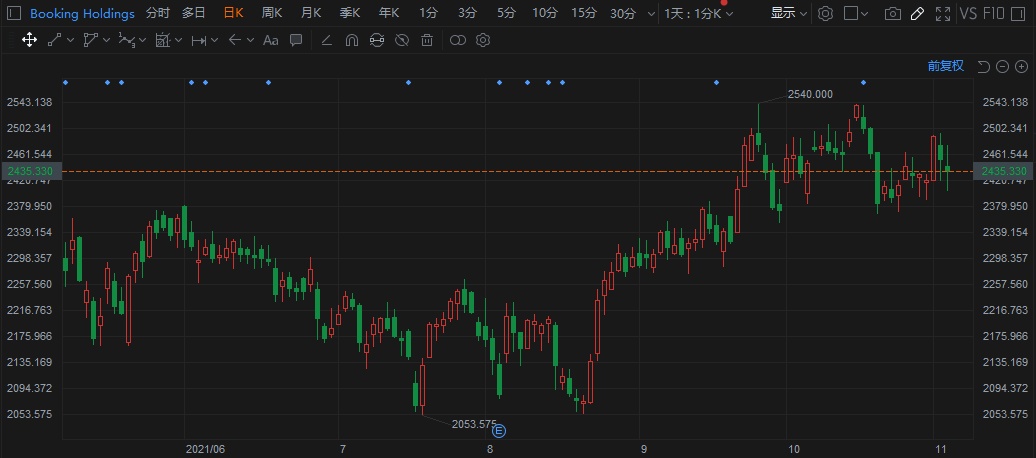Select the move/pan cursor tool
The width and height of the screenshot is (1036, 458).
tap(29, 40)
